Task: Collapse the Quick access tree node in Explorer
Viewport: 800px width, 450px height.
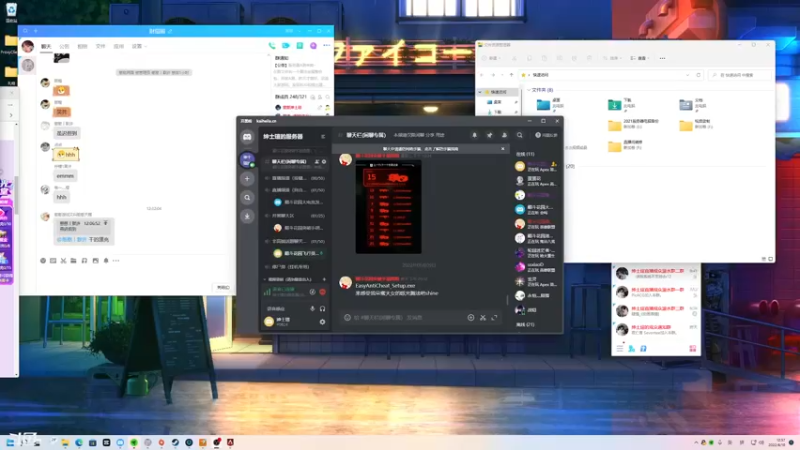Action: point(480,92)
